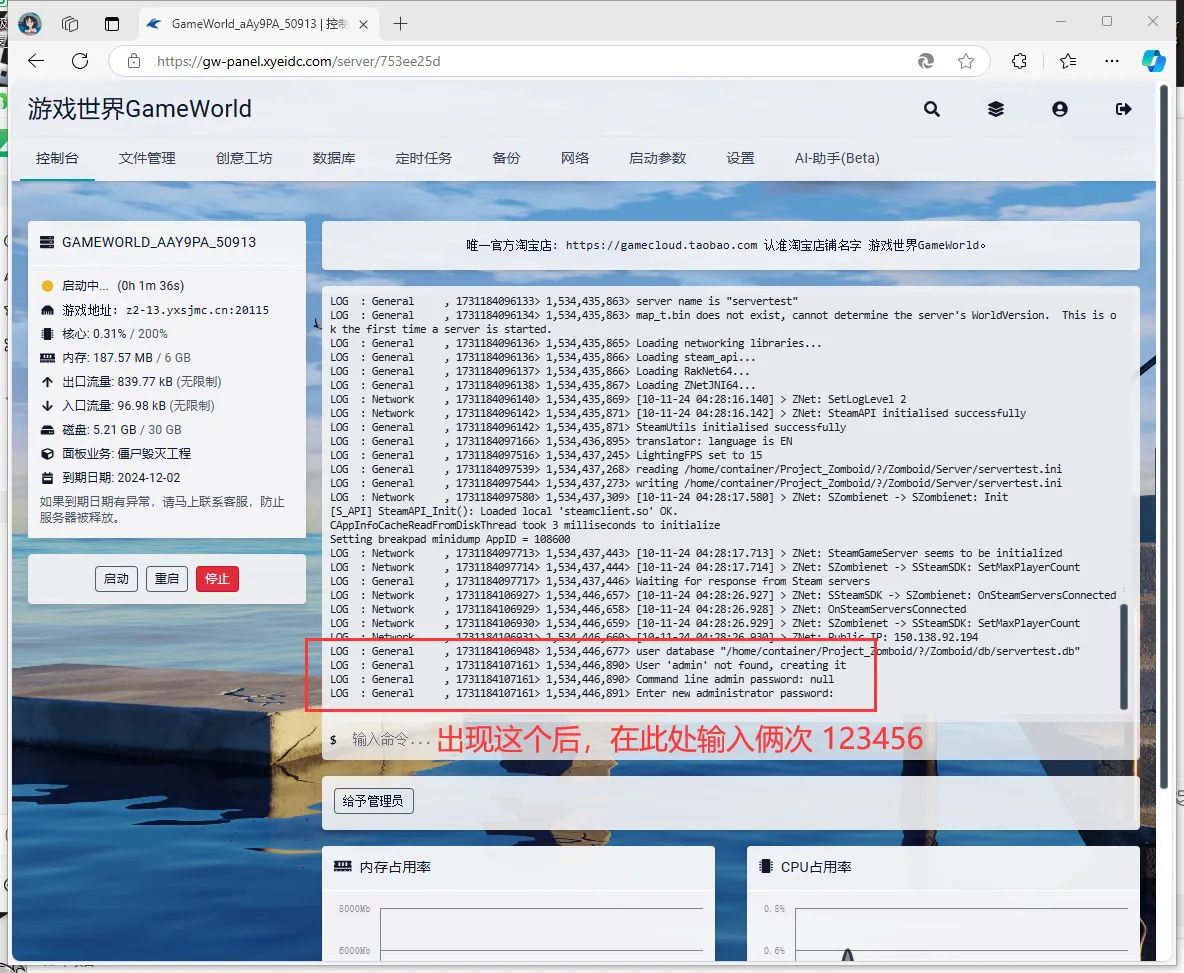Open the user account profile icon
1184x973 pixels.
point(1060,109)
